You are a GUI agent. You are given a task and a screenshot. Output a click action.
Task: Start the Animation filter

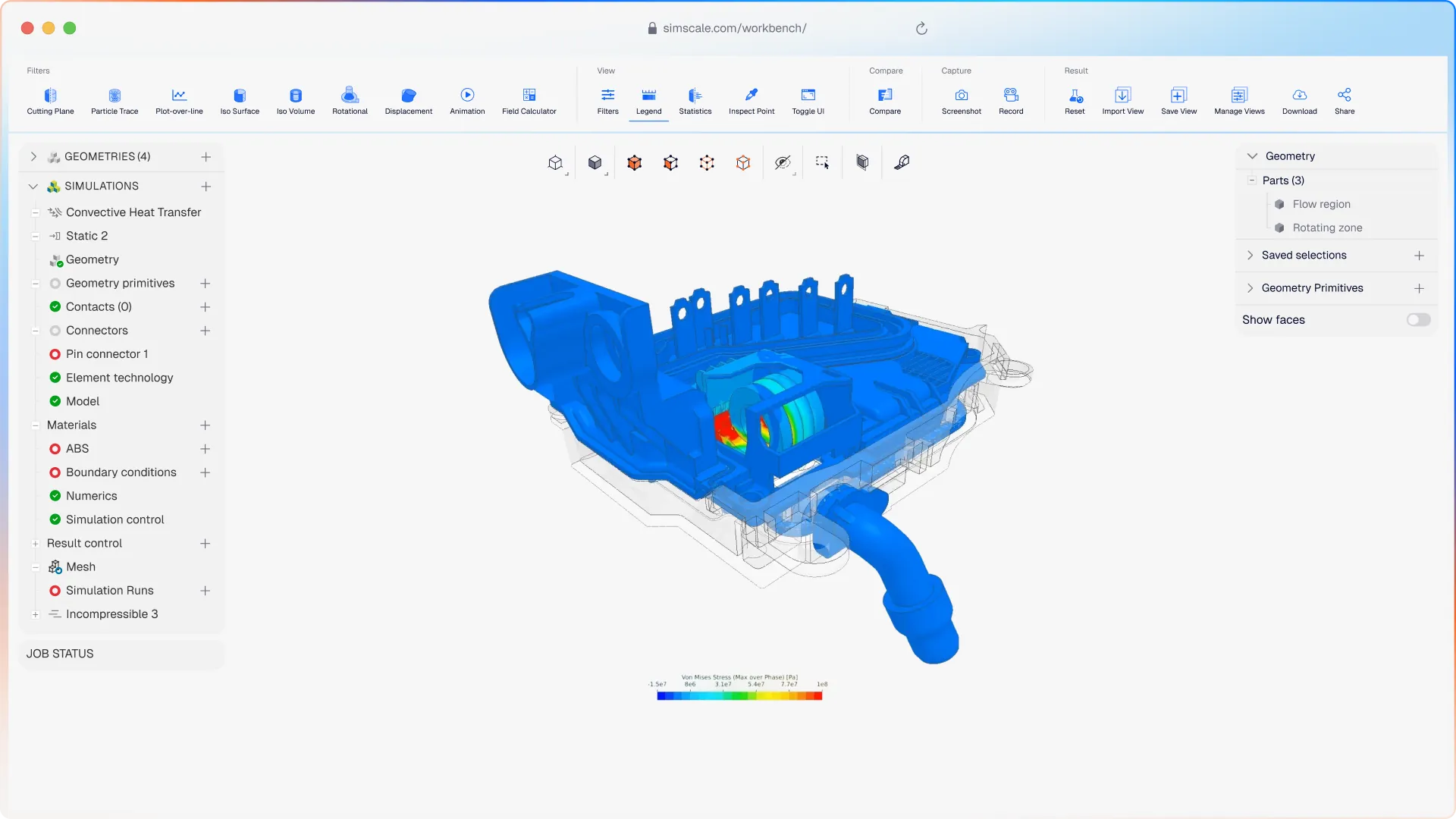point(467,101)
